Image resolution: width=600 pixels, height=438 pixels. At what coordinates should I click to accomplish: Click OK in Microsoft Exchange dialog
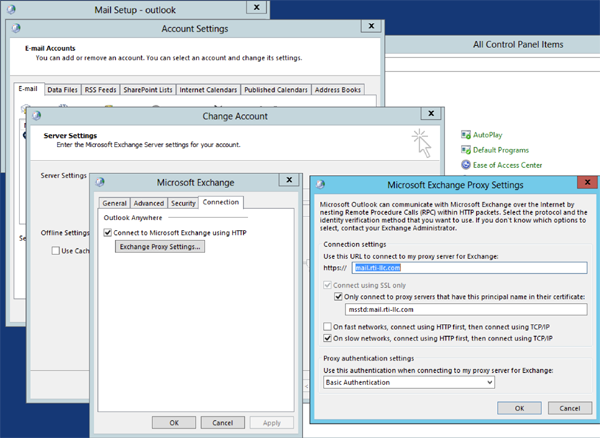pos(174,423)
